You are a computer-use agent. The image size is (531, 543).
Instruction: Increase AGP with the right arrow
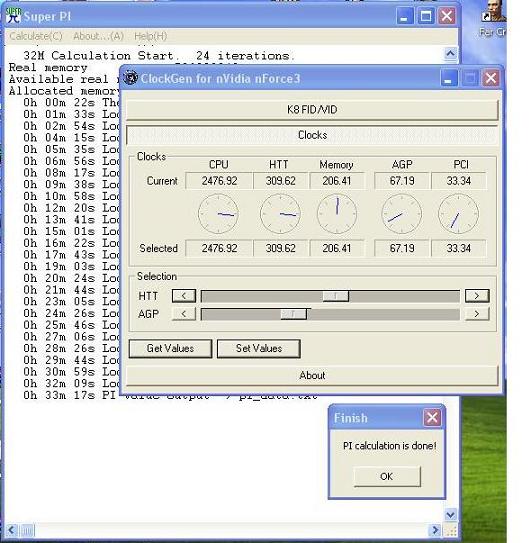point(477,314)
